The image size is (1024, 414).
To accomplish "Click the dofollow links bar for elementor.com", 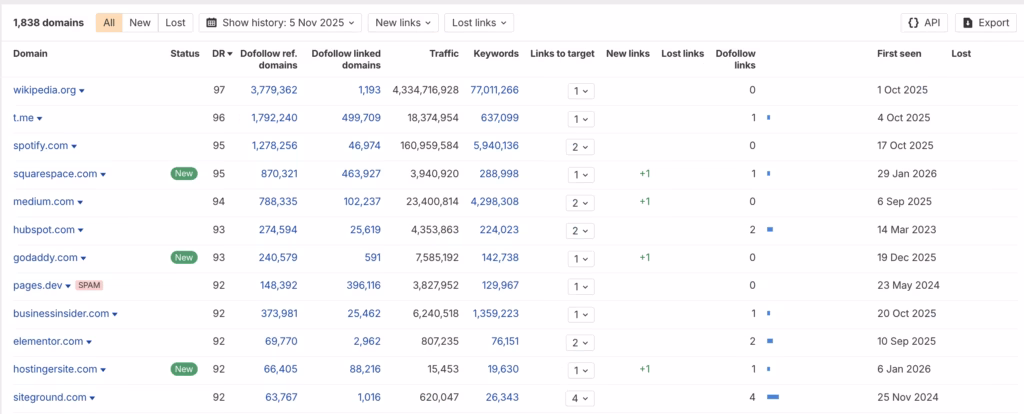I will (x=770, y=341).
